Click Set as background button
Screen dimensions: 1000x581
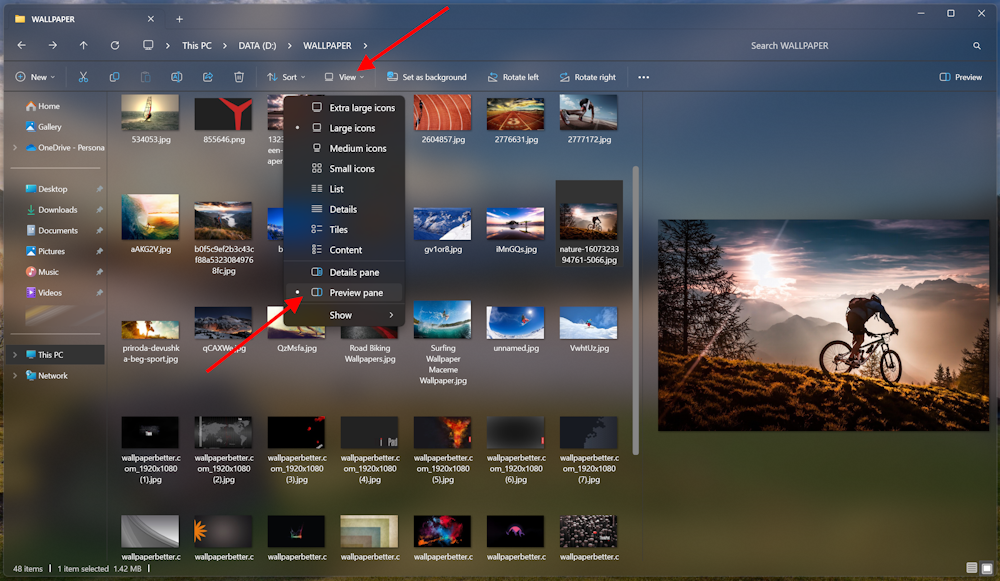(426, 77)
